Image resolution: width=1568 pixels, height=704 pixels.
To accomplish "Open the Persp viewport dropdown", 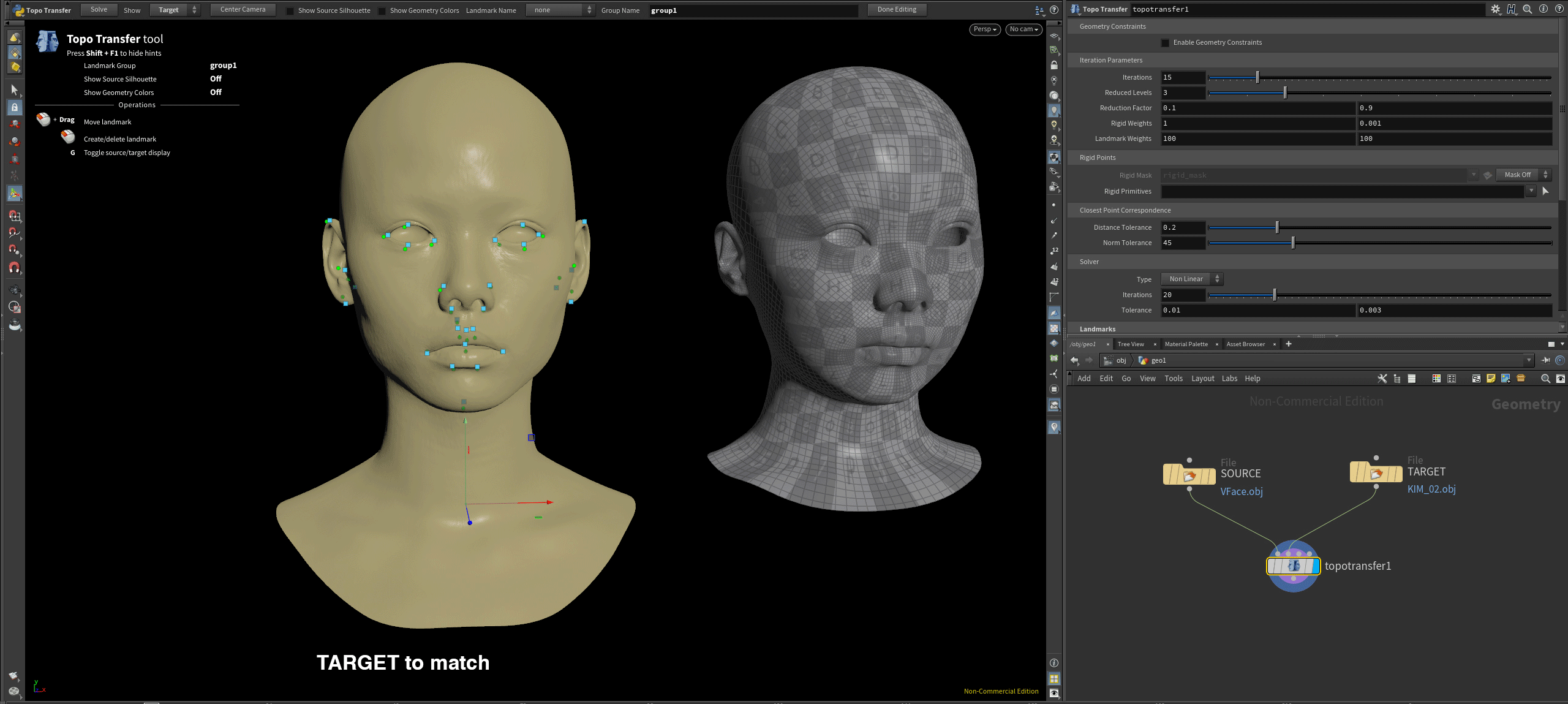I will click(x=984, y=29).
